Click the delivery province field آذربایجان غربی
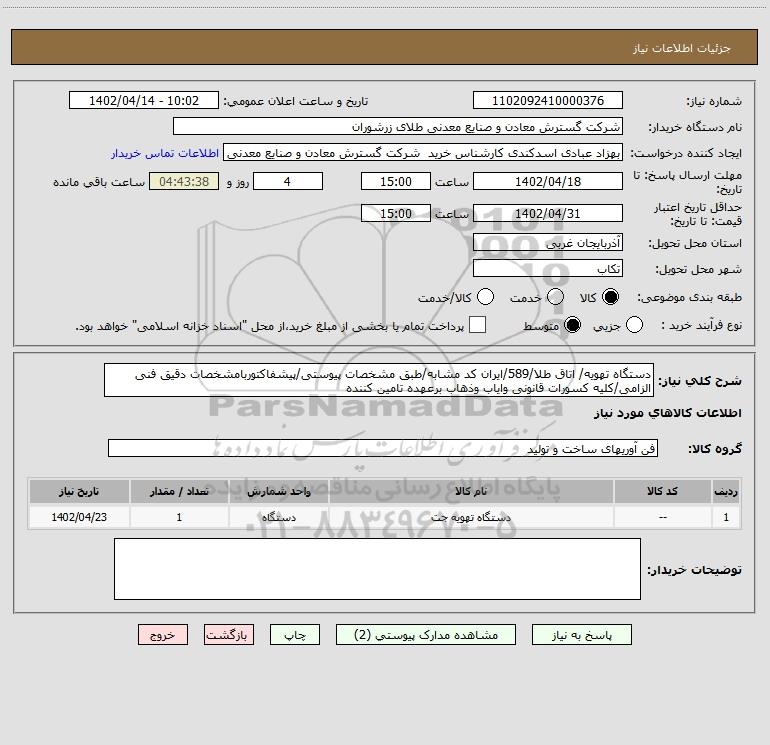 pyautogui.click(x=548, y=242)
